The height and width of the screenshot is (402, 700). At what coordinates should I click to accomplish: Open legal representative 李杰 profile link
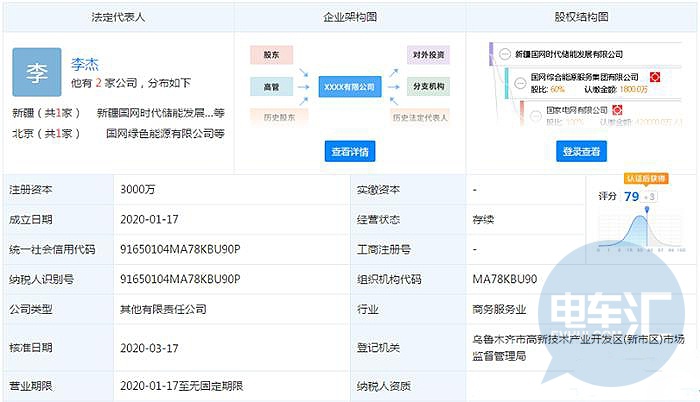point(84,64)
